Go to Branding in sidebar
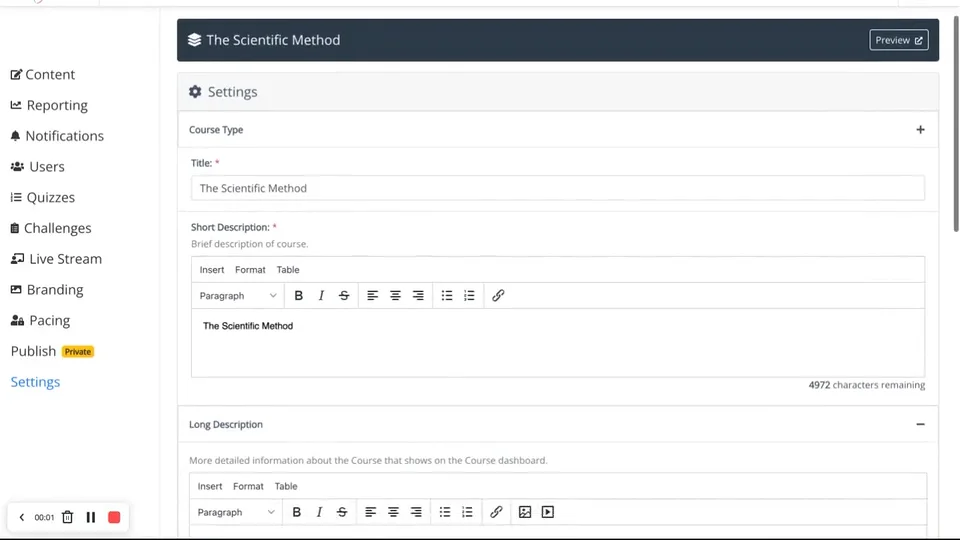The height and width of the screenshot is (540, 960). point(47,290)
